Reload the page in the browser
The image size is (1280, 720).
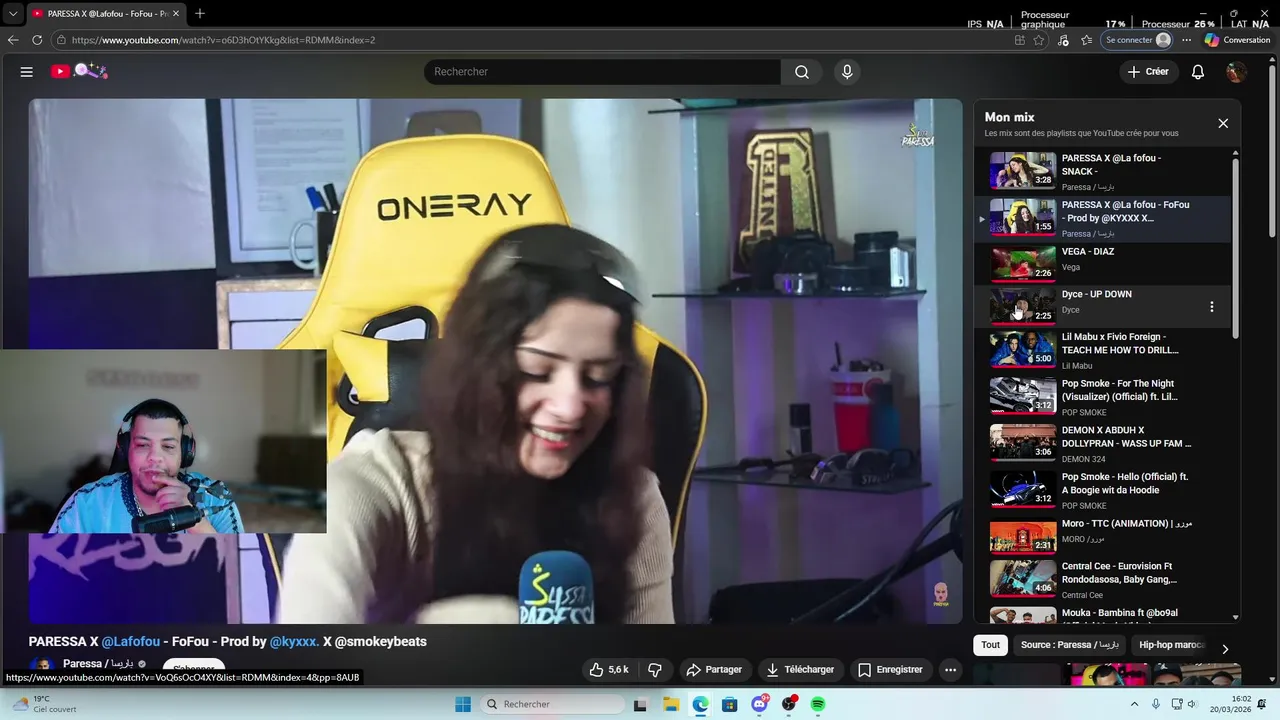(37, 40)
